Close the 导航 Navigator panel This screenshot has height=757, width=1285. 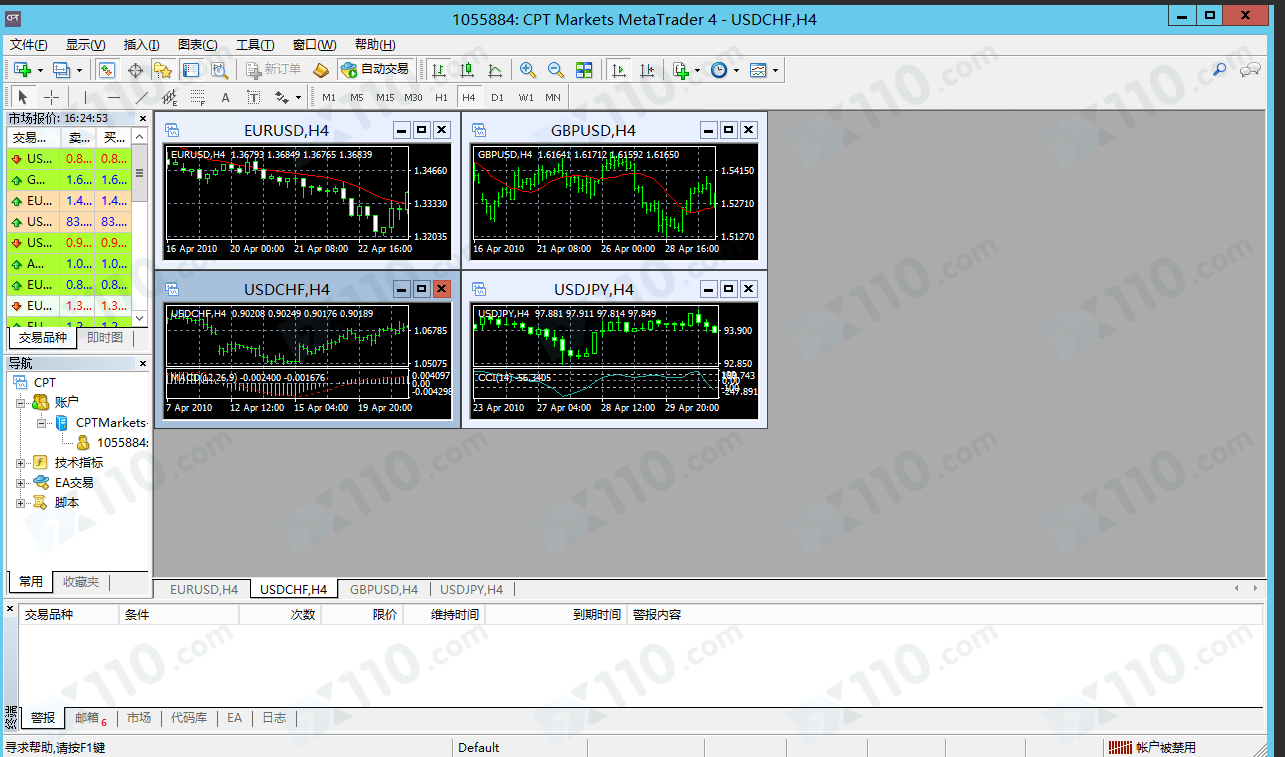[x=142, y=364]
